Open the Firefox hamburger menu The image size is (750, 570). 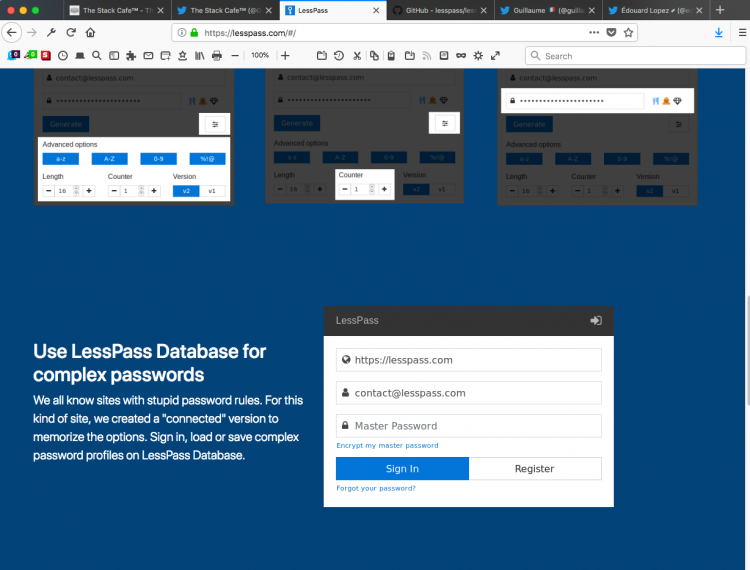(742, 33)
